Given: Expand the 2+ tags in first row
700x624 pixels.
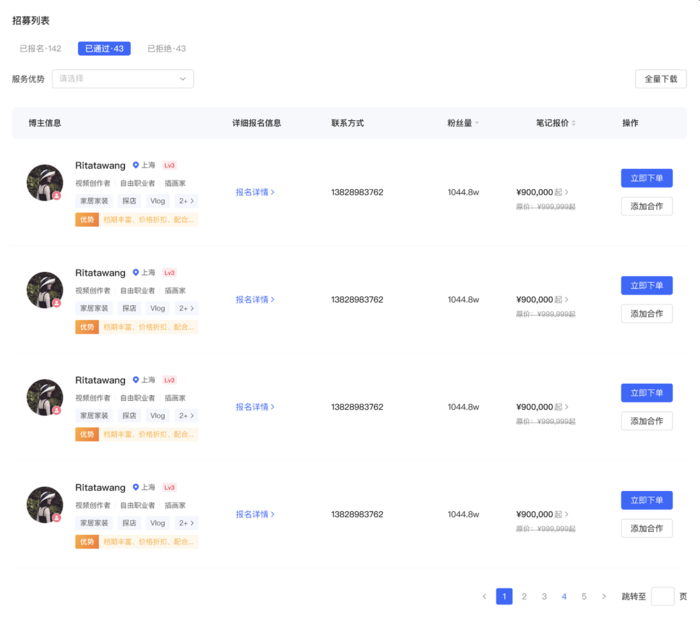Looking at the screenshot, I should click(x=186, y=200).
